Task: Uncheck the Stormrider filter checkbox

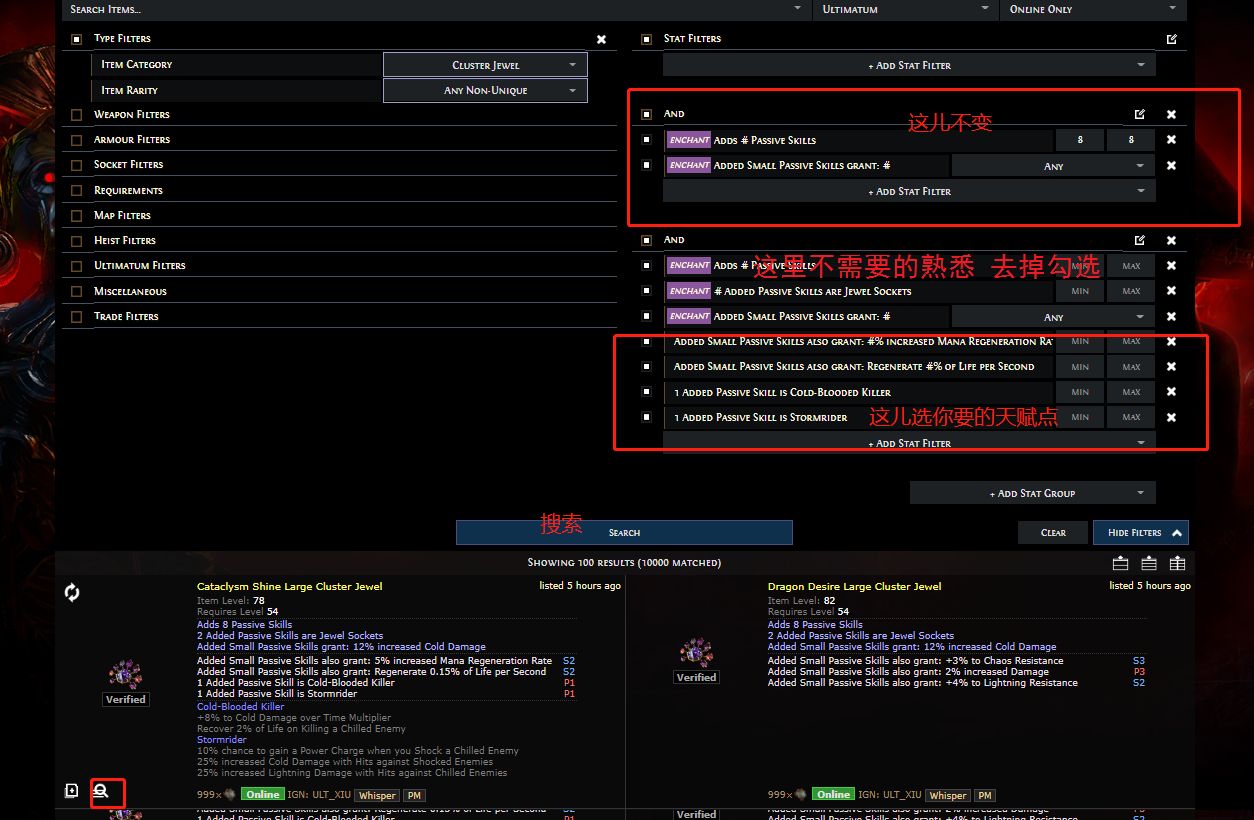Action: [646, 417]
